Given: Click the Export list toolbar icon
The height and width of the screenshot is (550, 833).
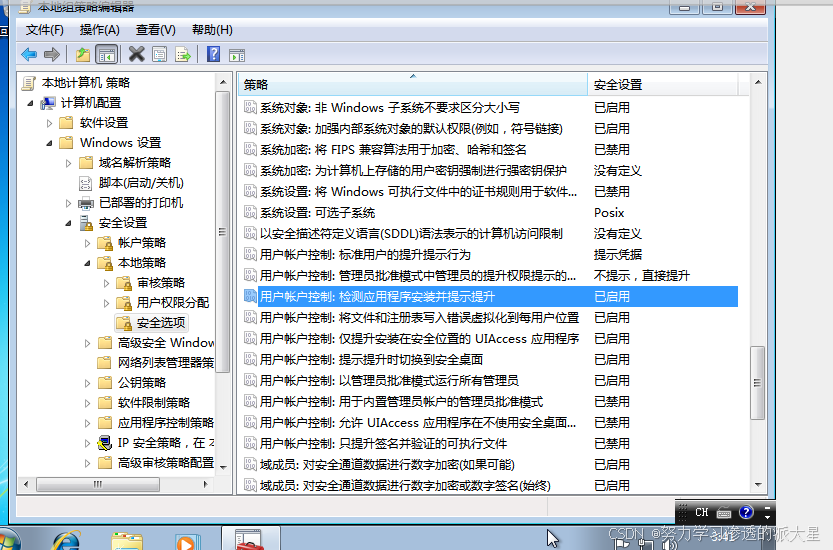Looking at the screenshot, I should click(183, 54).
